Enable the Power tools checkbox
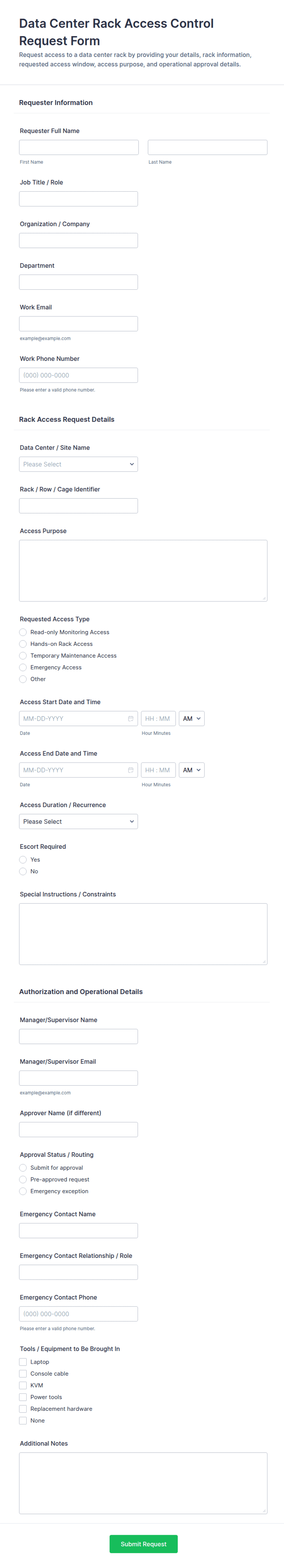Image resolution: width=284 pixels, height=1568 pixels. [x=23, y=1397]
